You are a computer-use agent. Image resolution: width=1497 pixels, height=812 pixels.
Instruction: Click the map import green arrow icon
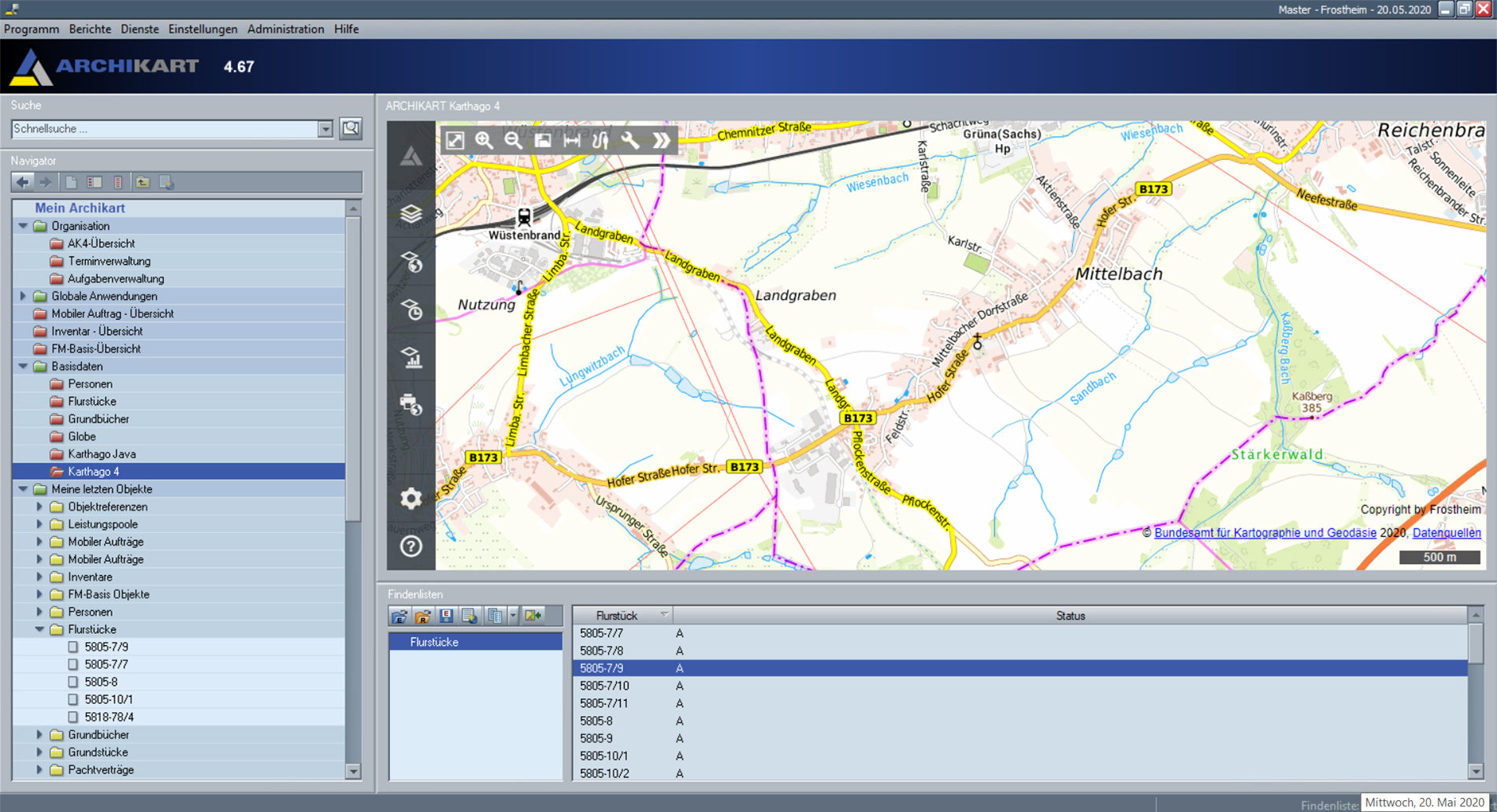pyautogui.click(x=534, y=616)
